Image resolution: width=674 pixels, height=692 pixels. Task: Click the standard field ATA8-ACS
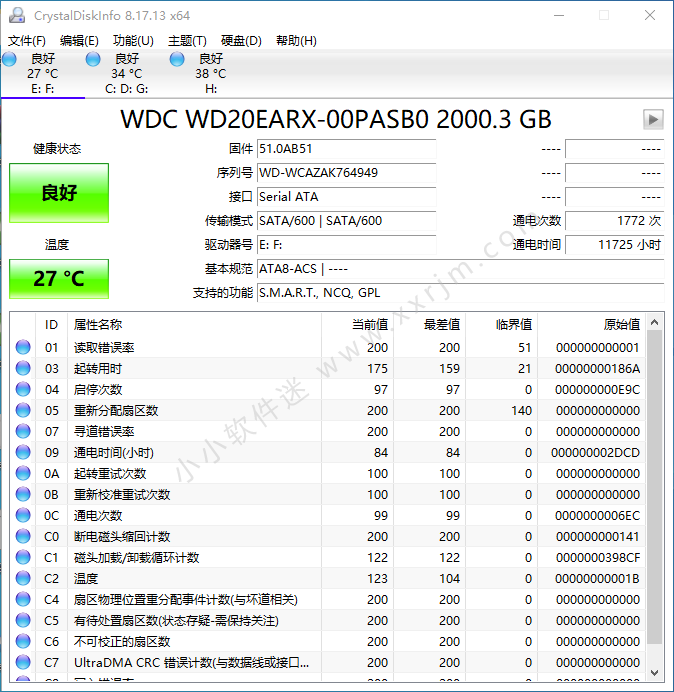461,269
